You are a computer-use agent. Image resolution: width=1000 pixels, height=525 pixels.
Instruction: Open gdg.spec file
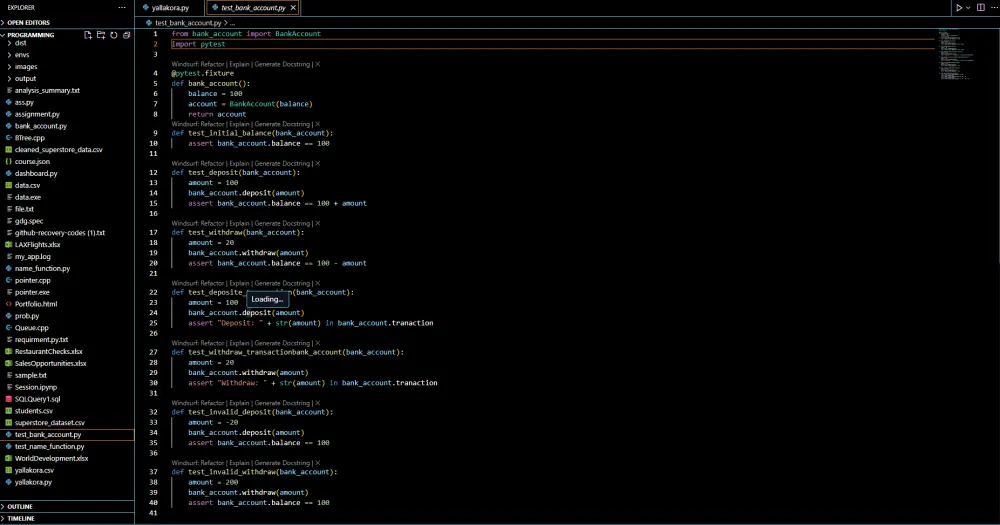pos(29,221)
